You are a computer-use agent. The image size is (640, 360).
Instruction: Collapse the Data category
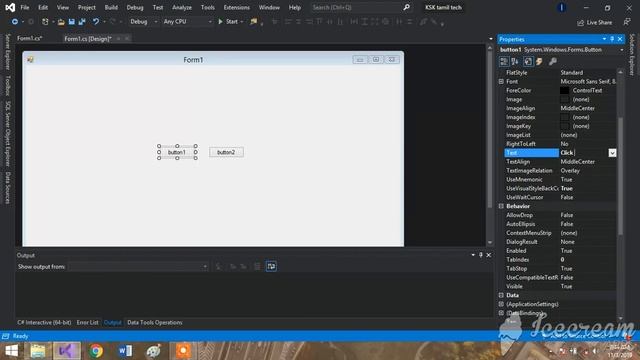point(501,295)
